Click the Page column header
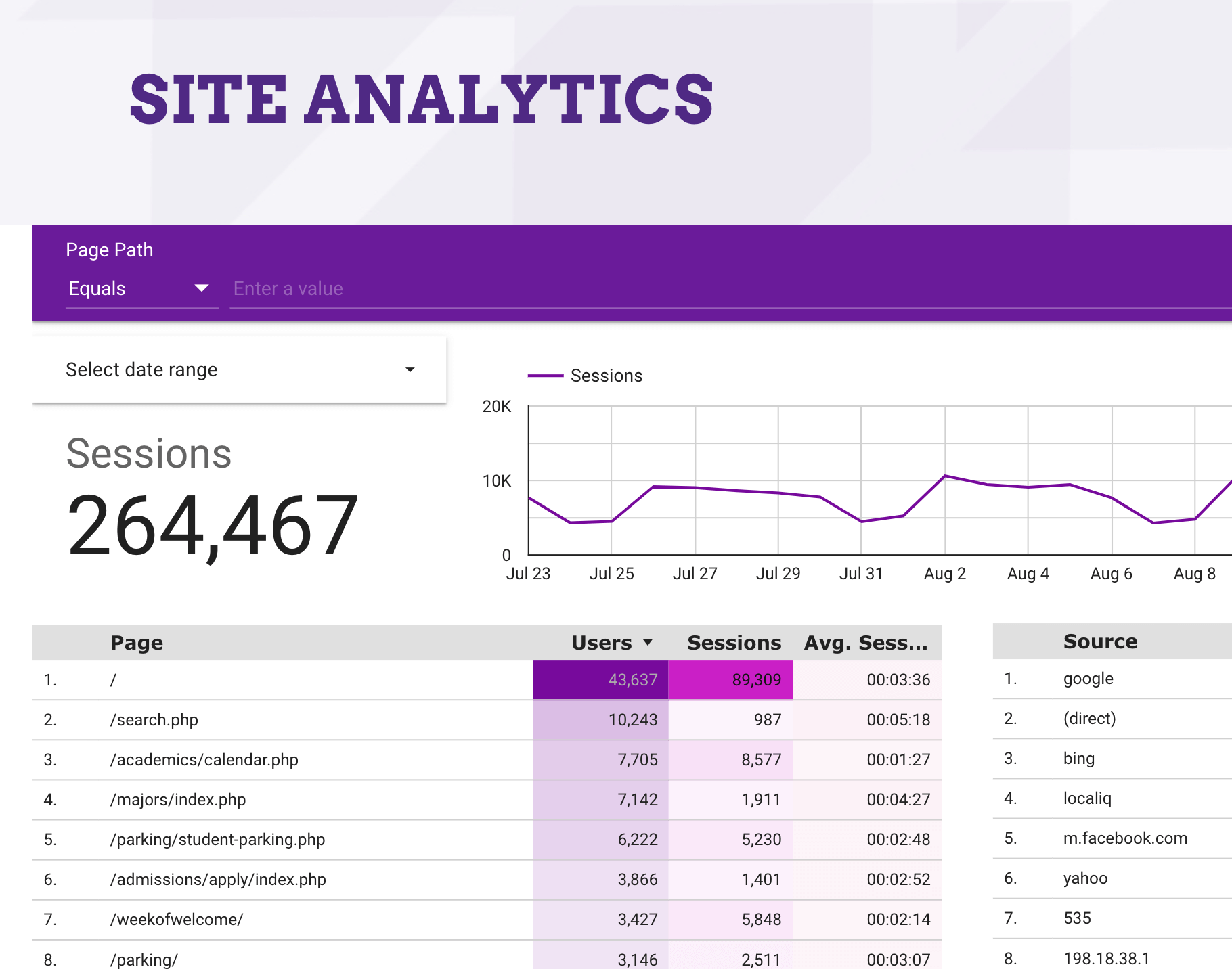This screenshot has height=969, width=1232. pos(137,642)
